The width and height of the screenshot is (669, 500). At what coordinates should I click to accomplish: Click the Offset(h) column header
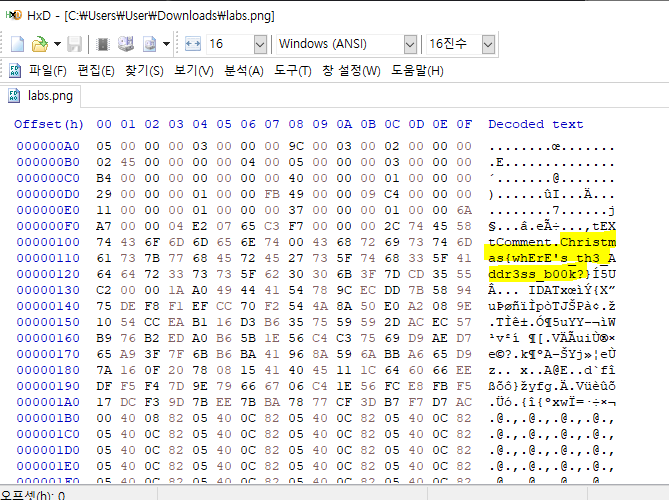coord(49,124)
